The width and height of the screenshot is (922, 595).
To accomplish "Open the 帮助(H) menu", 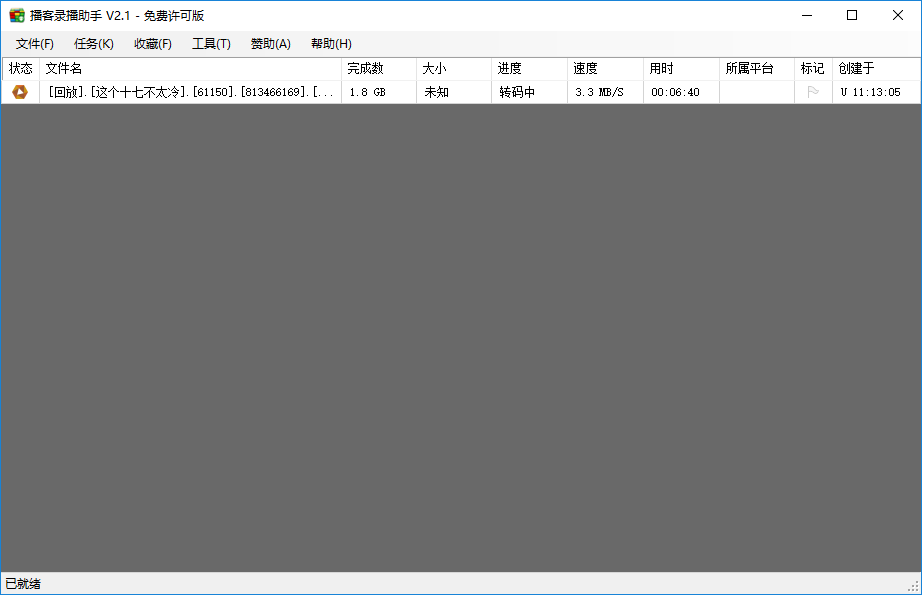I will tap(331, 44).
